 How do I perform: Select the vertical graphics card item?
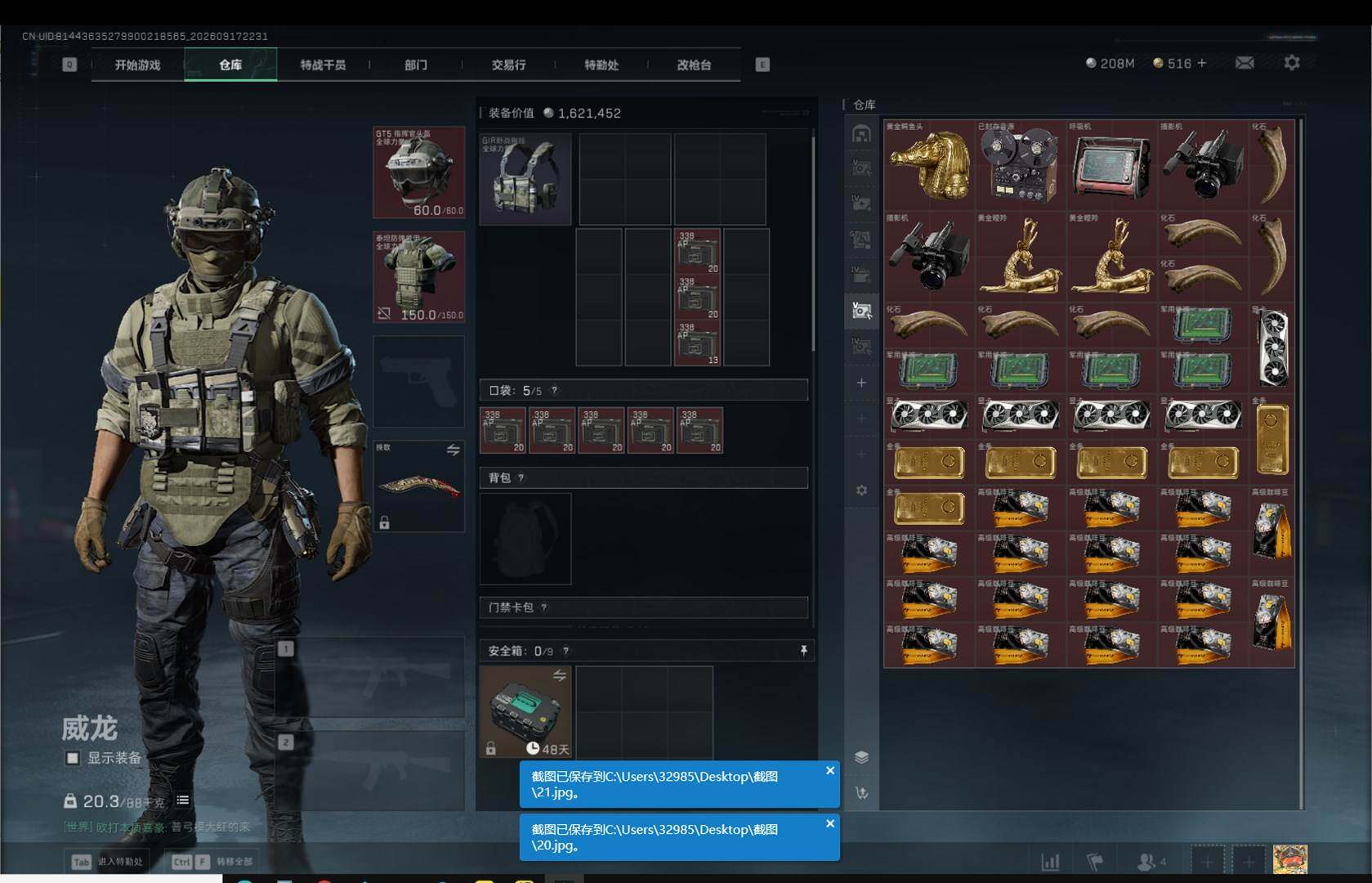1272,348
